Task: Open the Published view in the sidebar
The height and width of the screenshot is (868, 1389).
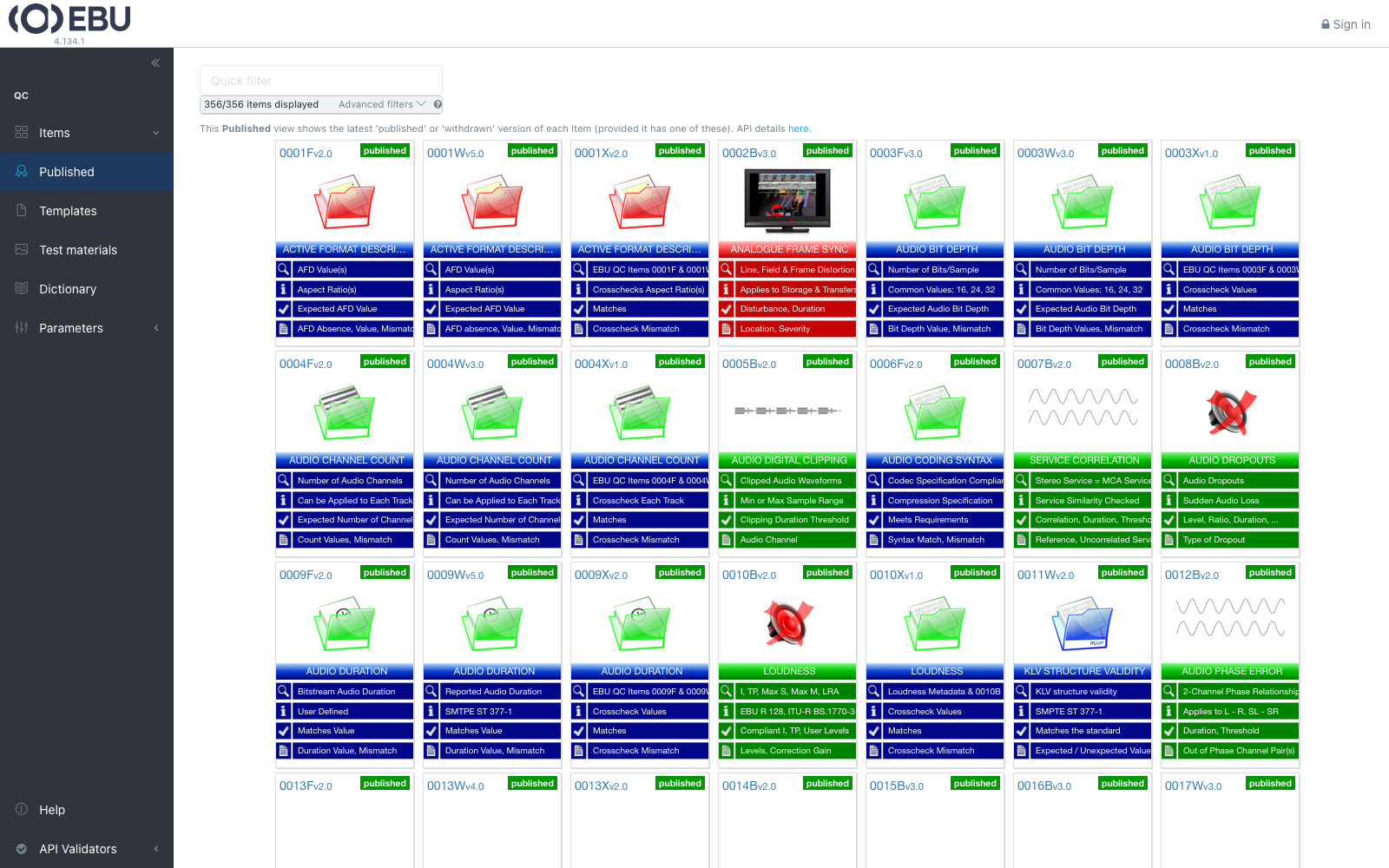Action: [x=87, y=172]
